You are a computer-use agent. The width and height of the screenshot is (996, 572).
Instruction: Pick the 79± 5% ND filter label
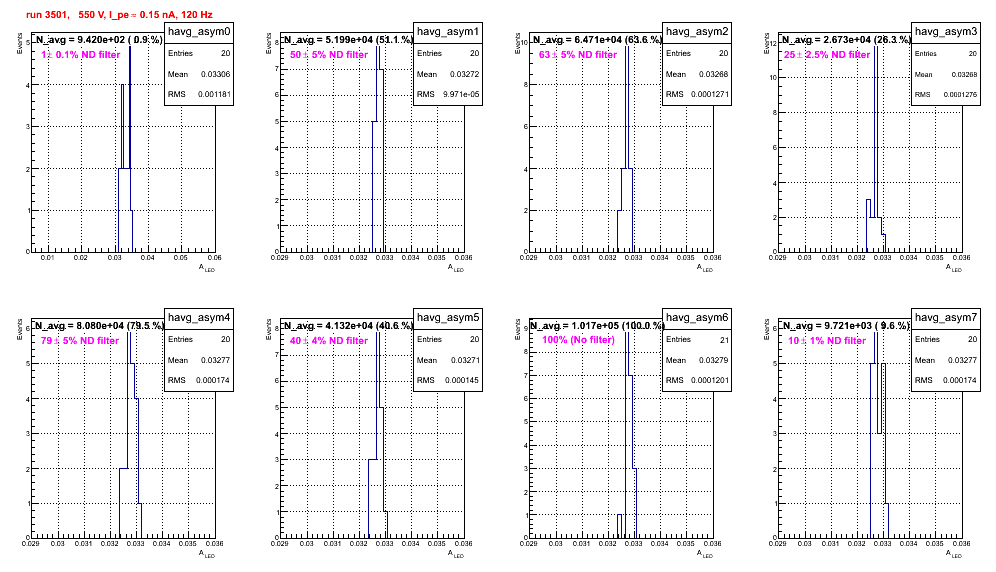(x=80, y=341)
